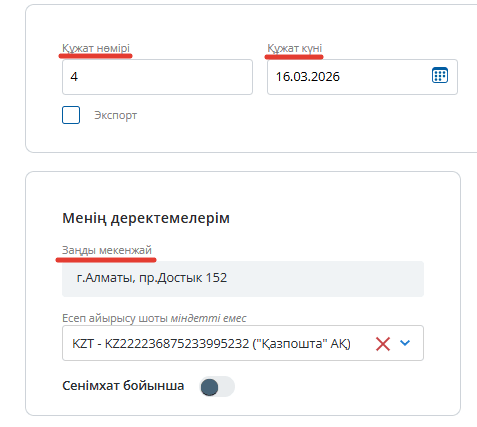Expand the Есеп айырысу шоты dropdown arrow

405,343
